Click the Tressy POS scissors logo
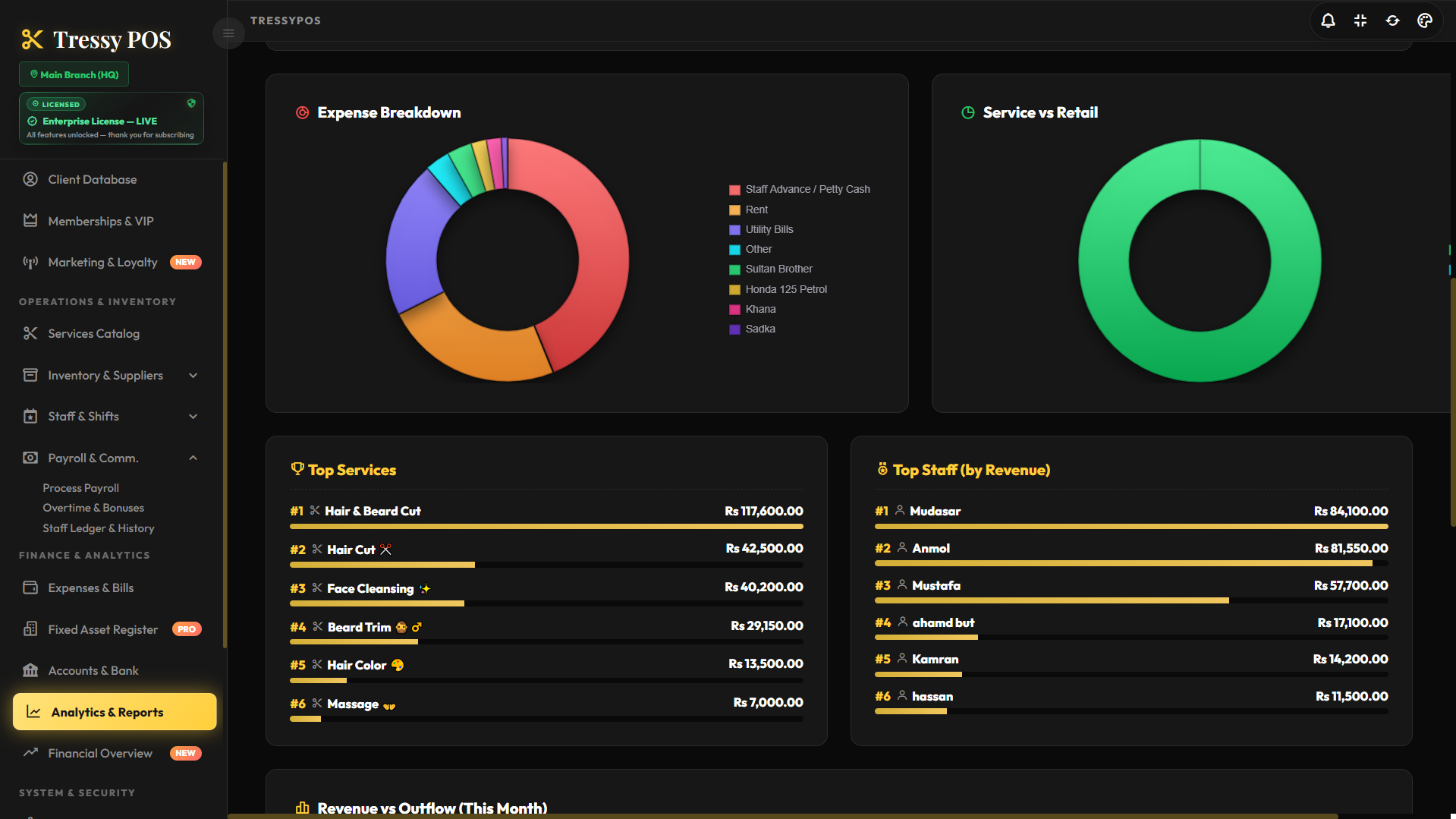Screen dimensions: 1456x819 [33, 39]
